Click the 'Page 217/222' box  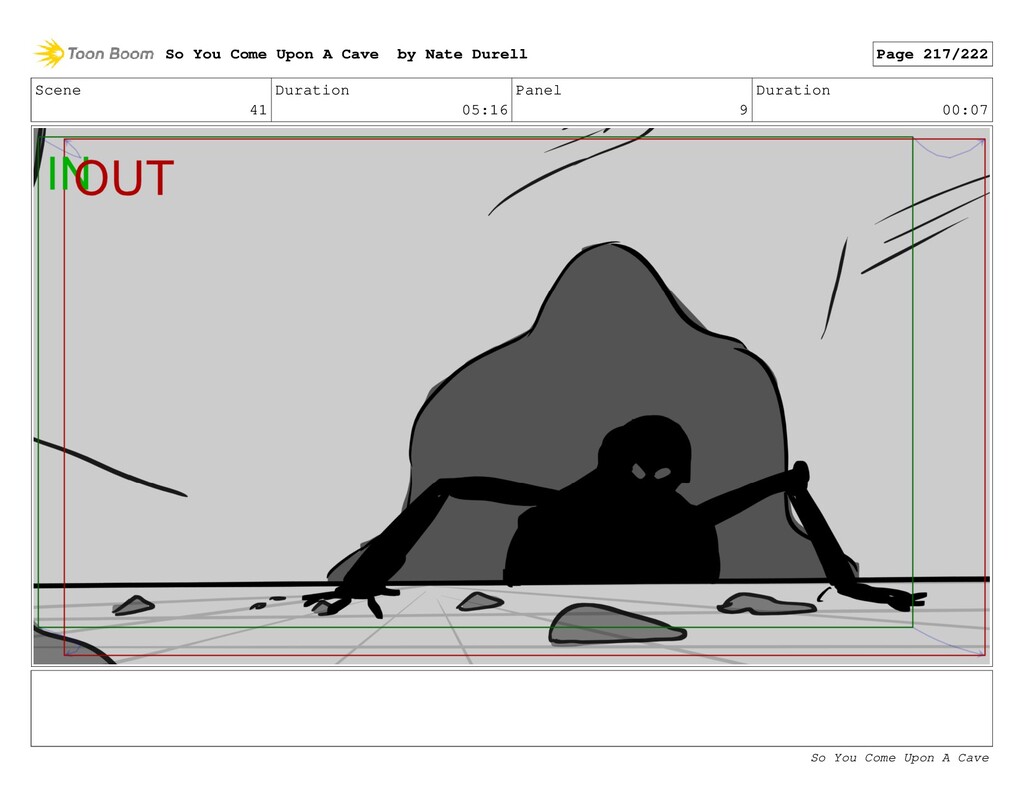tap(932, 54)
